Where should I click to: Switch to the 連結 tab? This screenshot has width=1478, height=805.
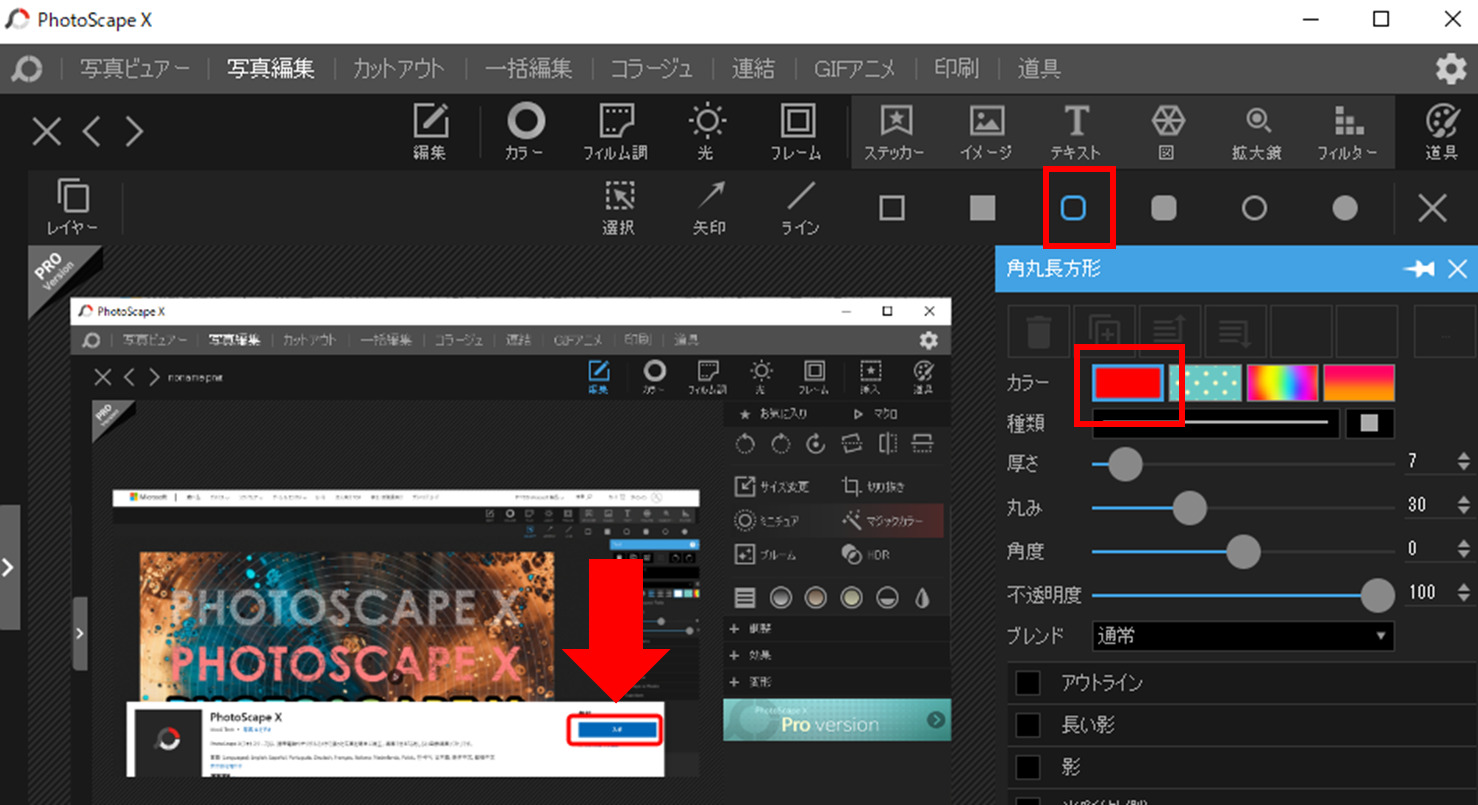[x=753, y=69]
